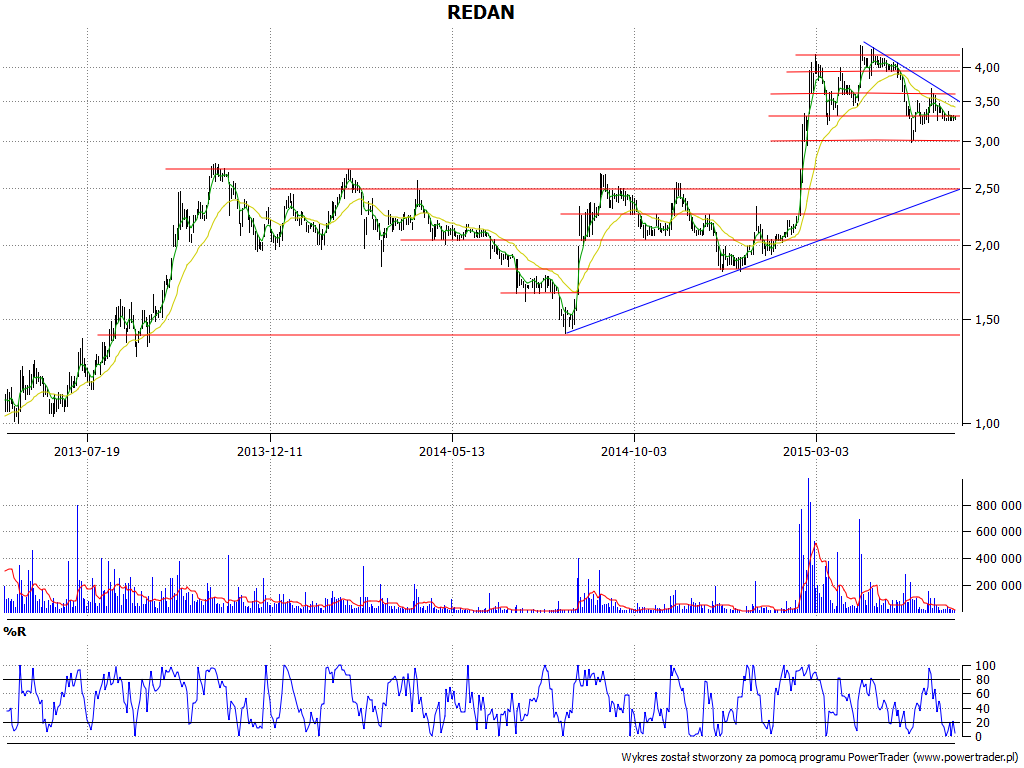Click the 100 level on %R axis
The height and width of the screenshot is (768, 1024).
pyautogui.click(x=985, y=666)
